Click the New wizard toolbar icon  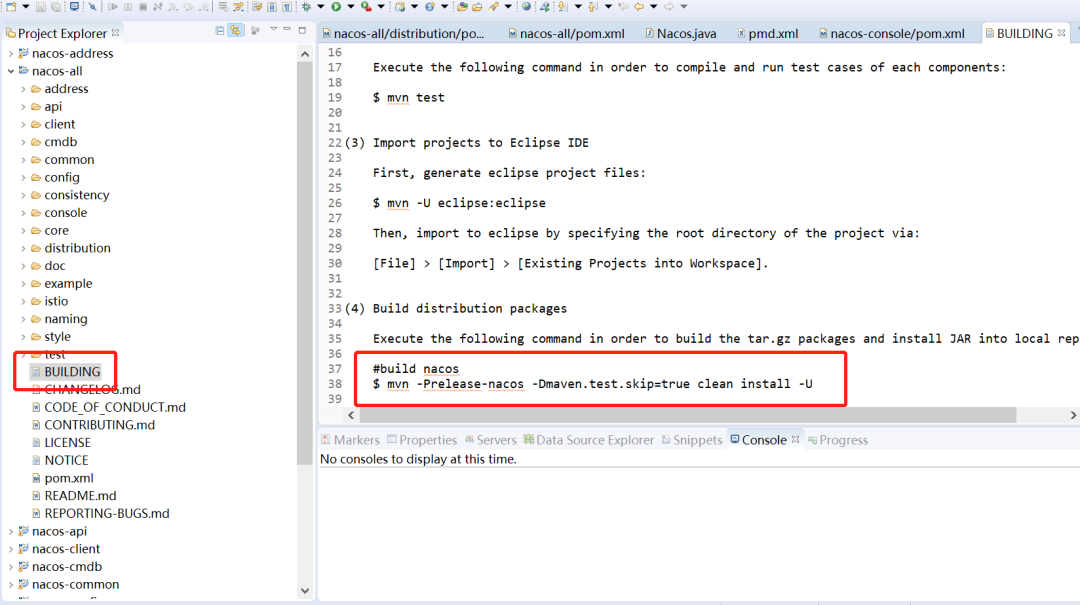11,7
